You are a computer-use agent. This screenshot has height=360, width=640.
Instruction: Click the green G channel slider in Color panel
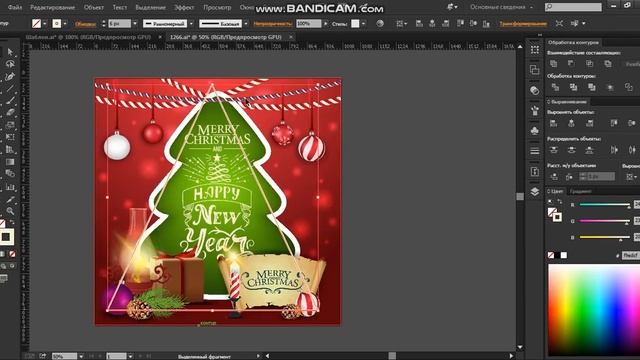point(604,221)
